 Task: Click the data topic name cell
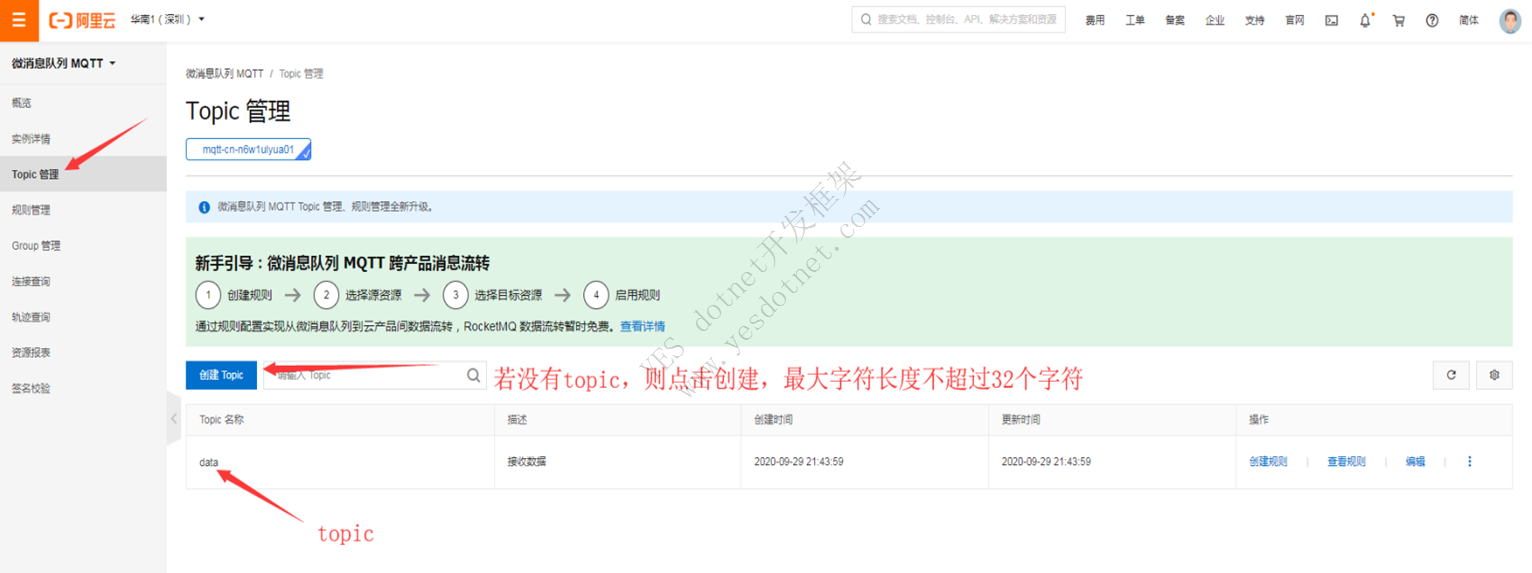[209, 462]
